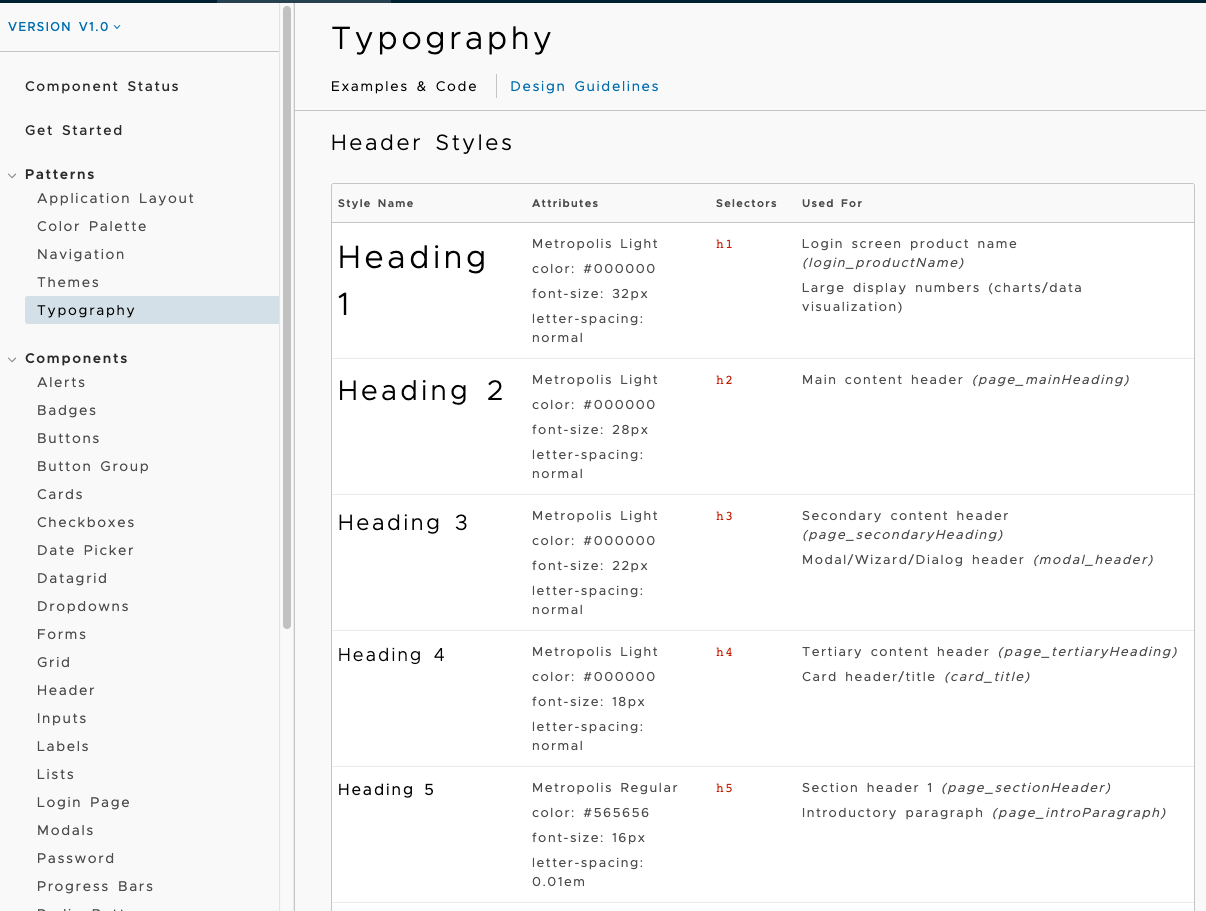The image size is (1206, 911).
Task: Click the sidebar vertical scrollbar
Action: tap(287, 317)
